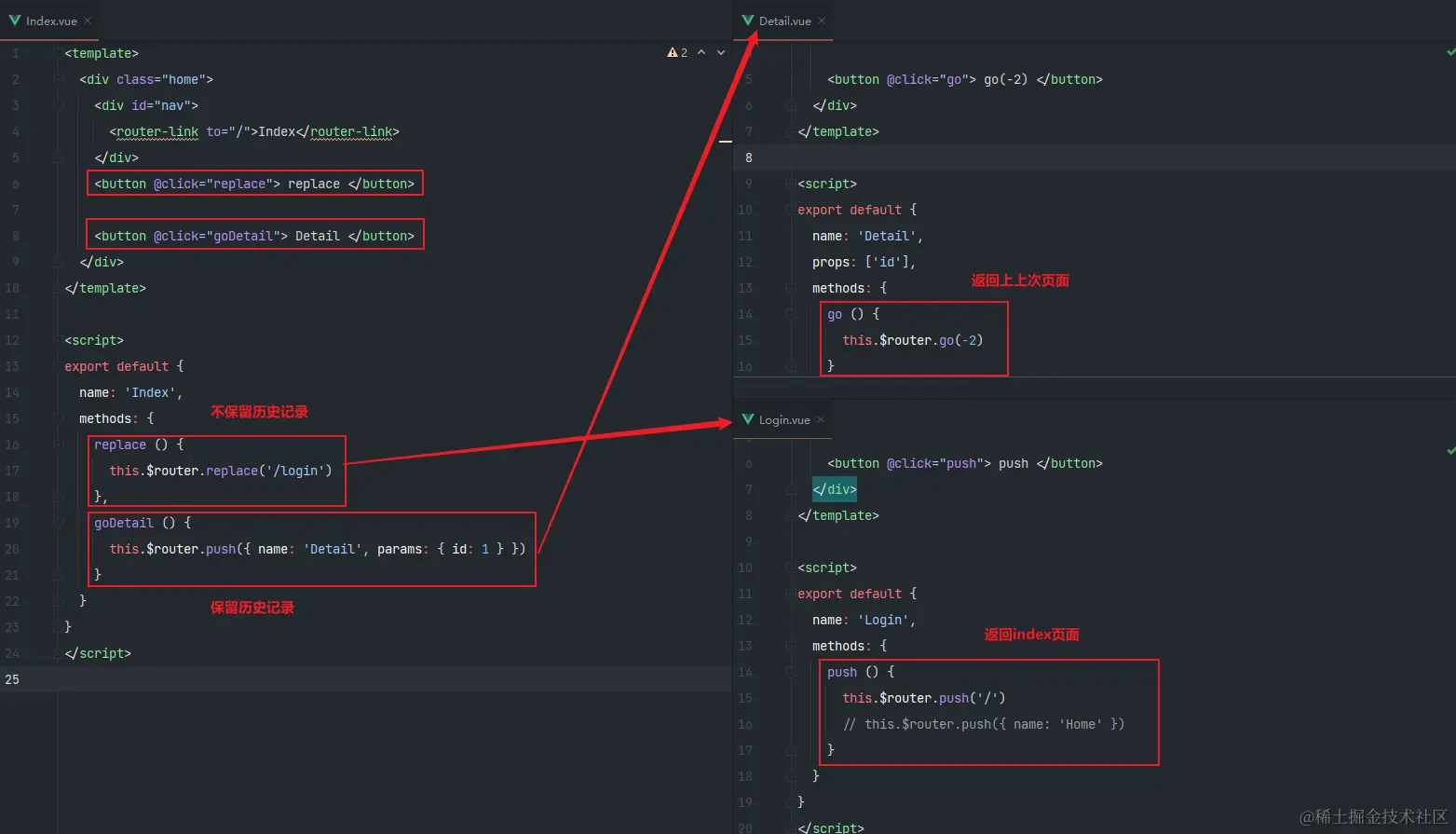Close the Detail.vue editor tab
This screenshot has height=834, width=1456.
822,21
